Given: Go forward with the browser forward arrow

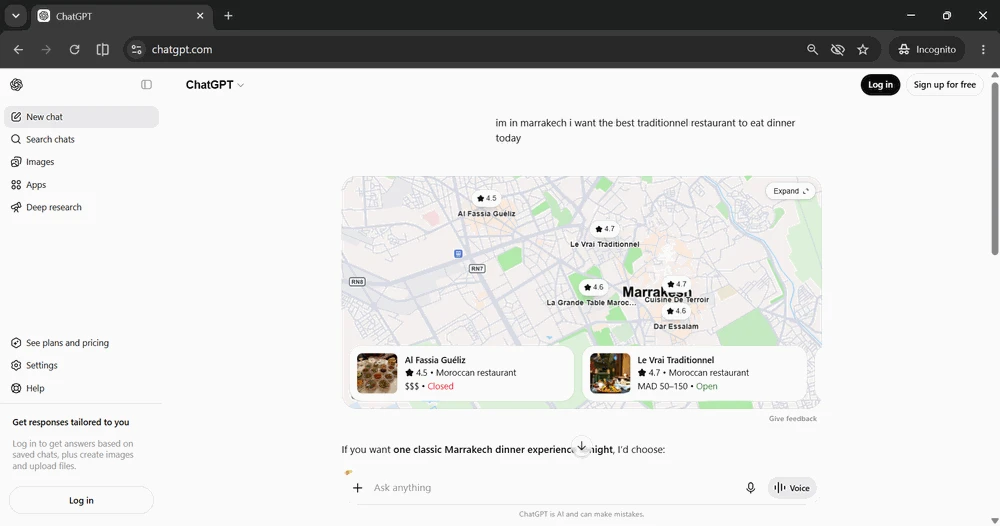Looking at the screenshot, I should 46,50.
